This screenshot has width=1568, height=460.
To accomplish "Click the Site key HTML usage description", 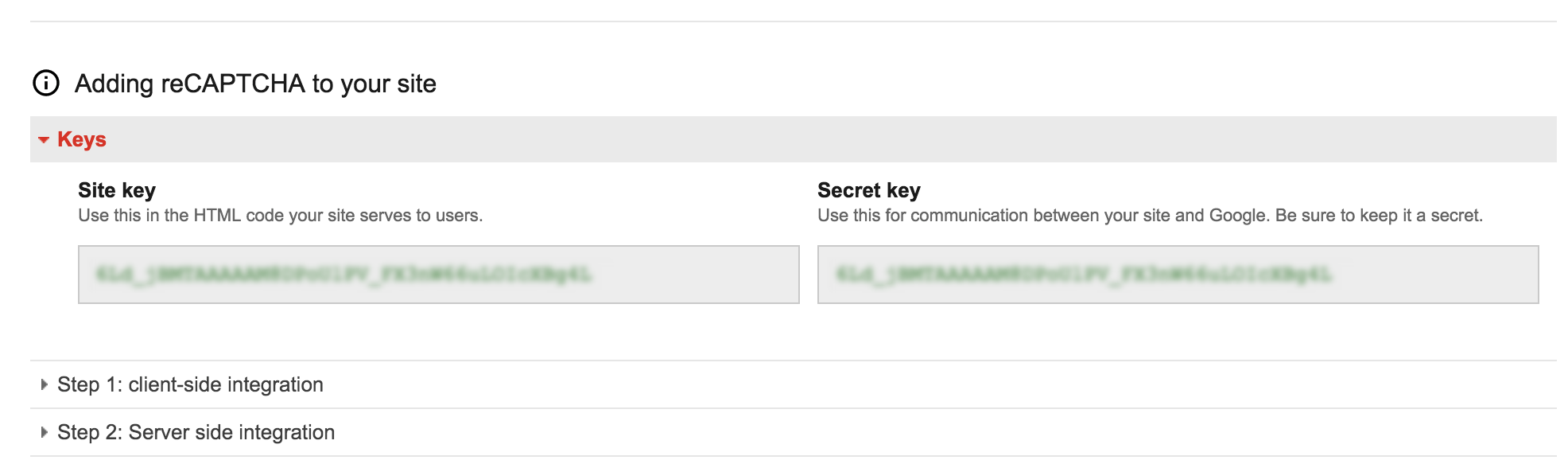I will pos(281,216).
